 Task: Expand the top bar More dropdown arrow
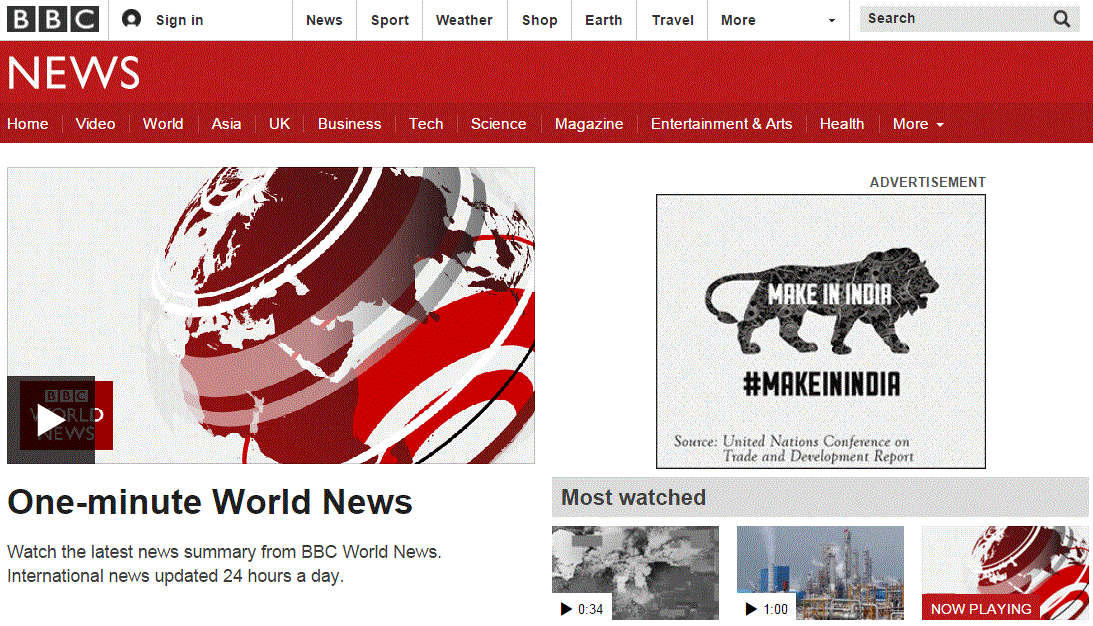click(x=832, y=21)
